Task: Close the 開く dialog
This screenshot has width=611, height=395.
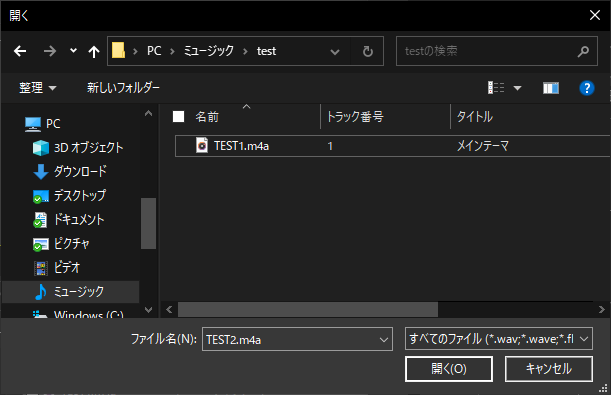Action: coord(595,16)
